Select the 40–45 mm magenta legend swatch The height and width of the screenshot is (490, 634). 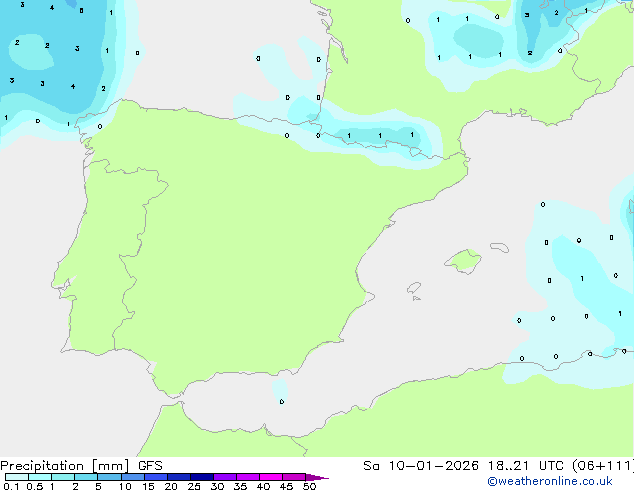(271, 477)
